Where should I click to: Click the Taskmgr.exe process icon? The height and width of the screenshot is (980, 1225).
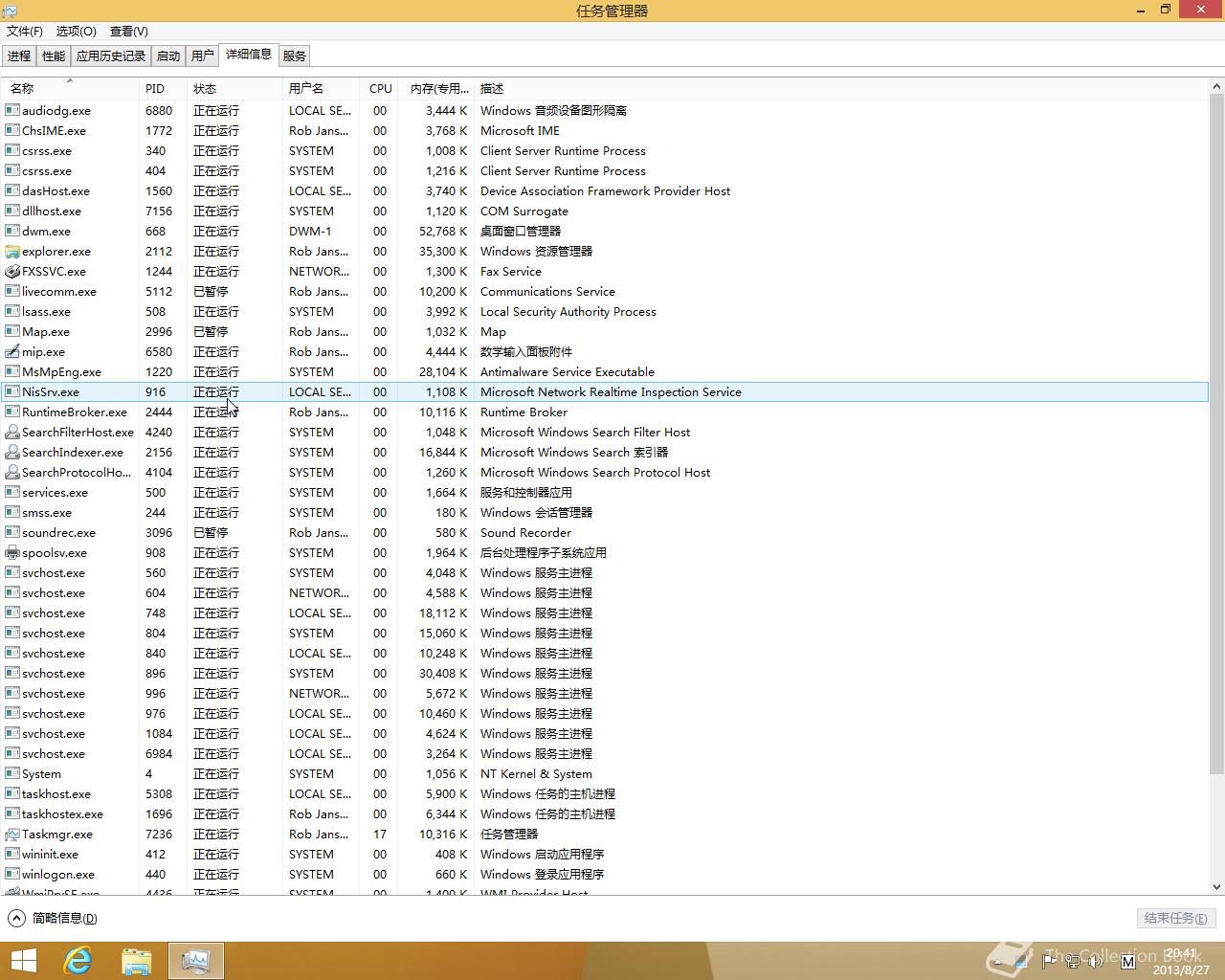pyautogui.click(x=12, y=834)
